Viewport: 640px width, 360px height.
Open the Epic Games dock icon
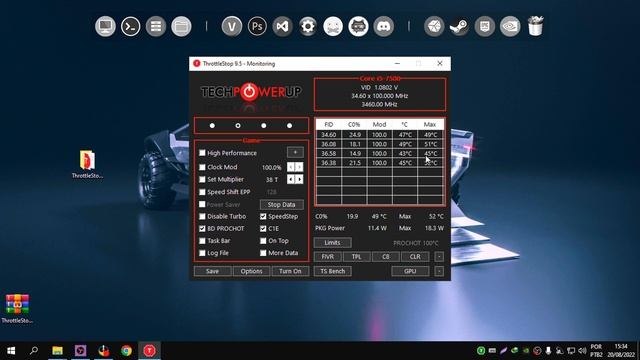point(484,27)
